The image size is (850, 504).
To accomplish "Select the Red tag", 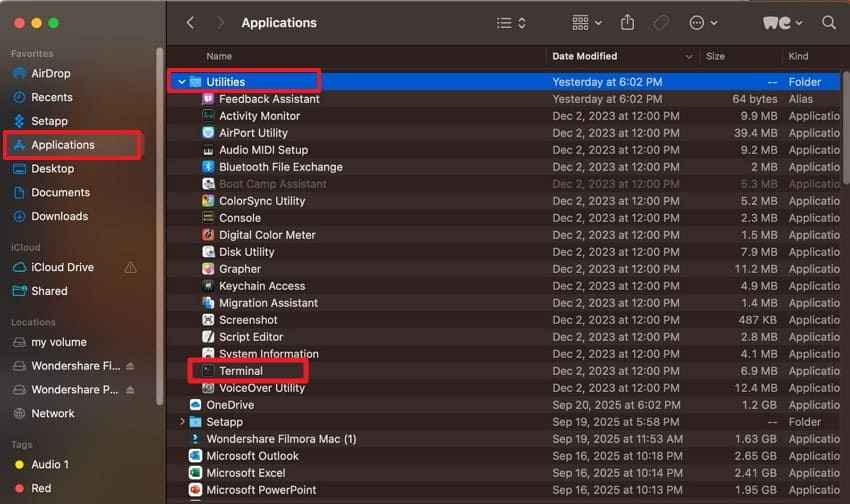I will 41,488.
